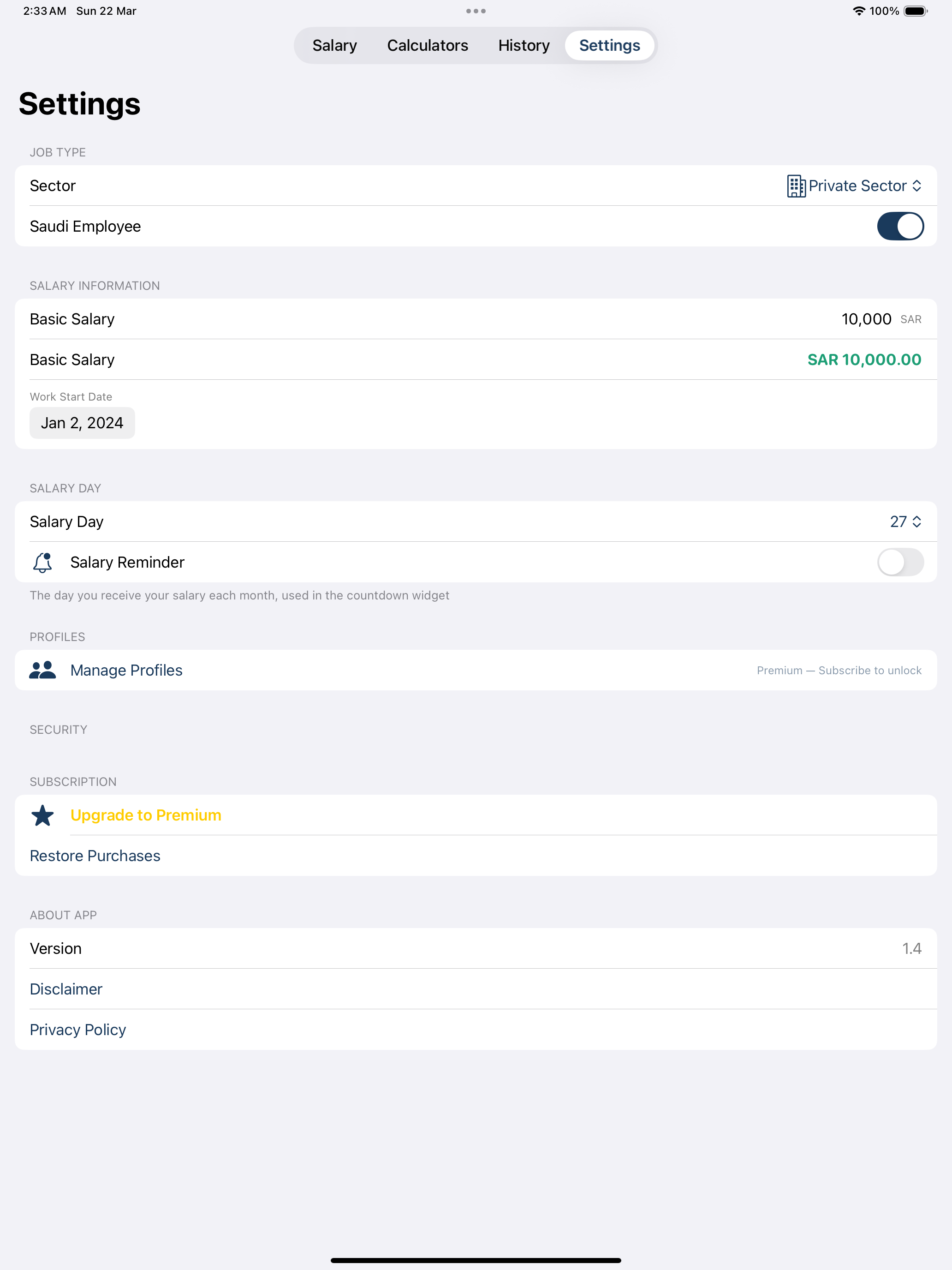Click the green SAR 10,000.00 value
The height and width of the screenshot is (1270, 952).
(864, 360)
